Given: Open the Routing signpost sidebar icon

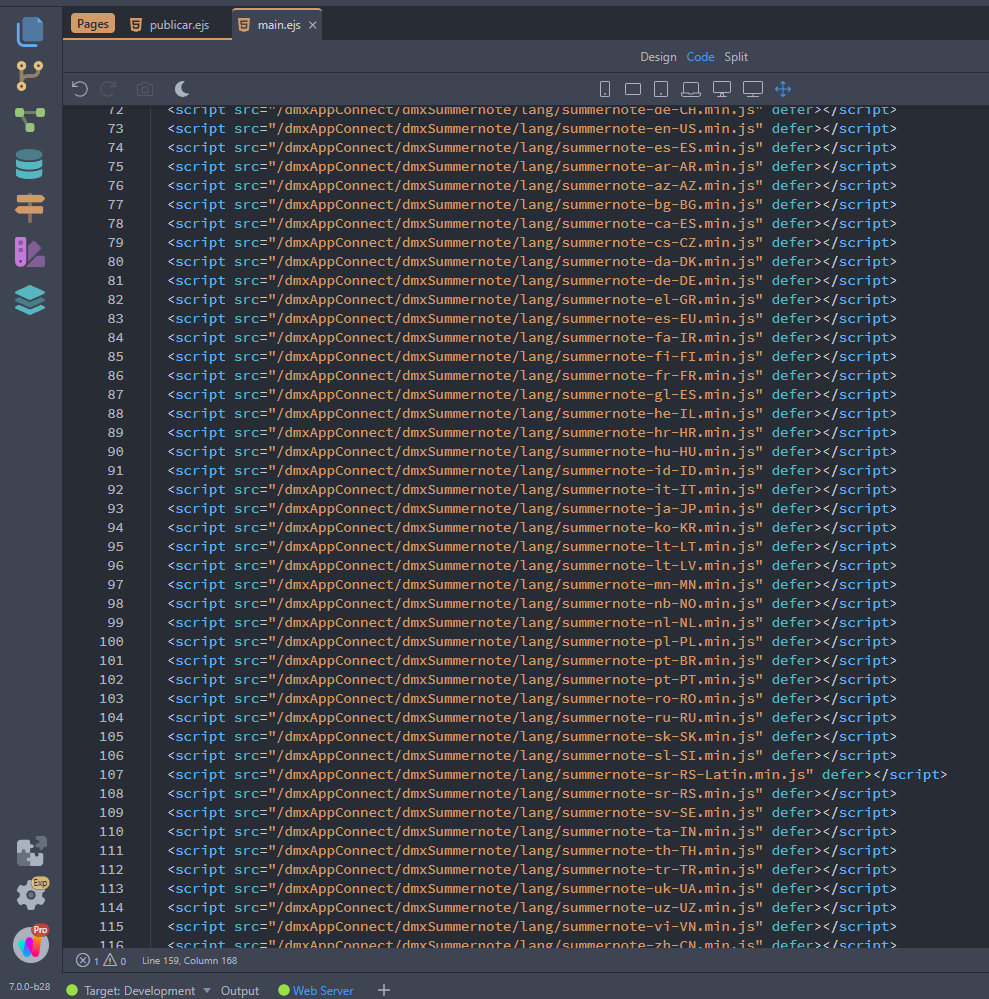Looking at the screenshot, I should click(x=29, y=208).
